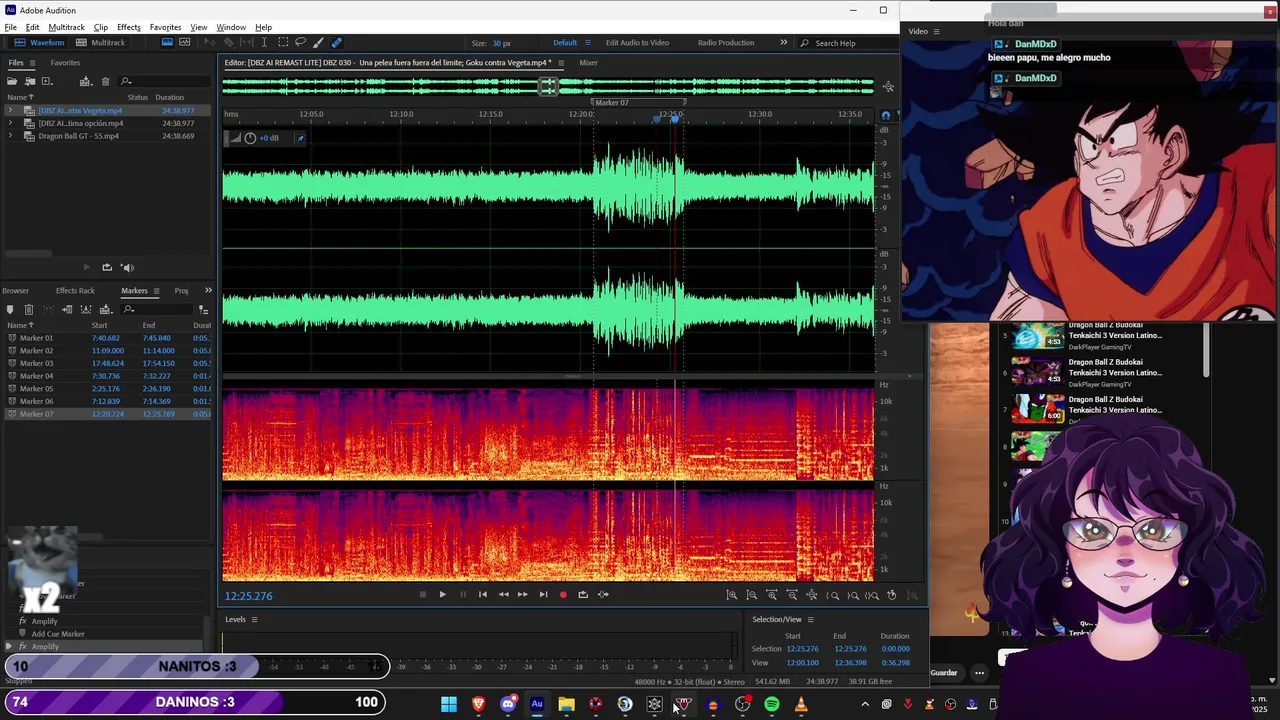Switch to the Effects Rack tab
The image size is (1280, 720).
75,291
